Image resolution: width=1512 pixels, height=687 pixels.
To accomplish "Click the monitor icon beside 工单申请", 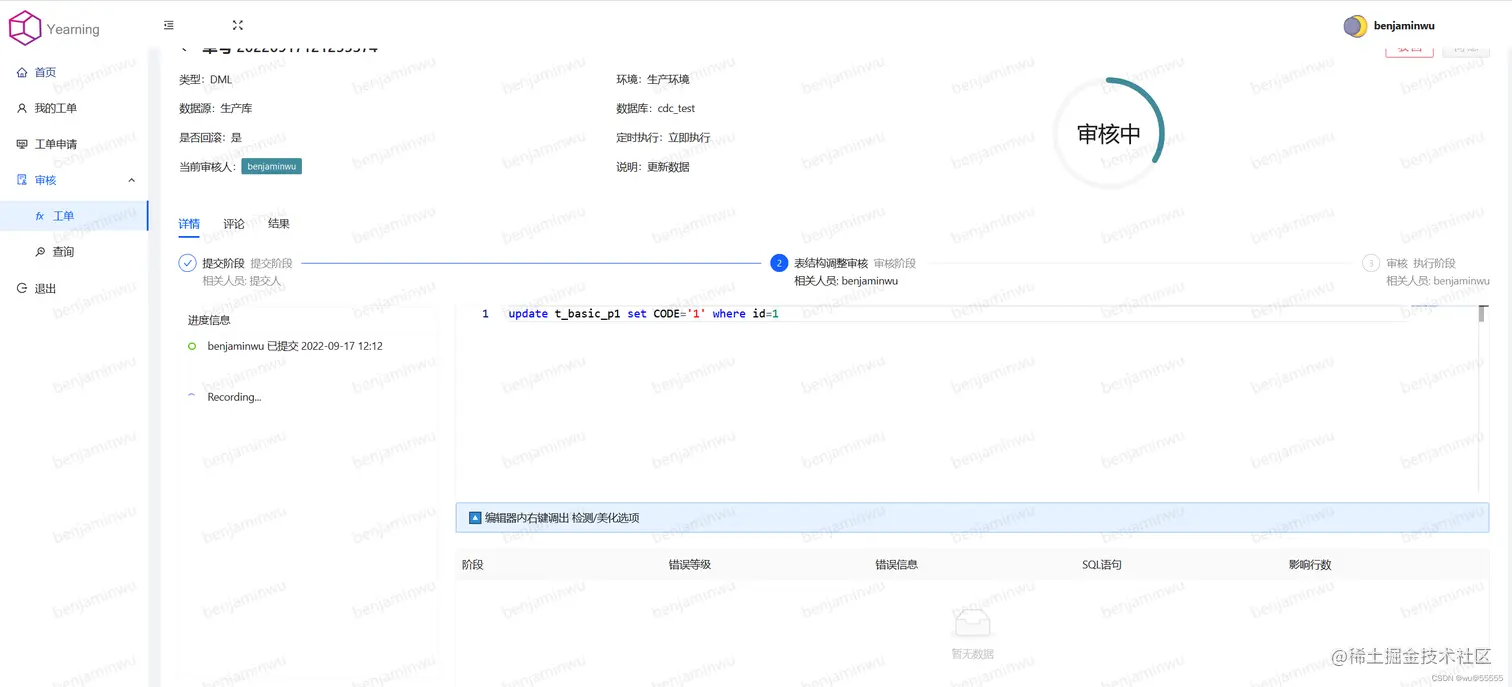I will tap(22, 144).
